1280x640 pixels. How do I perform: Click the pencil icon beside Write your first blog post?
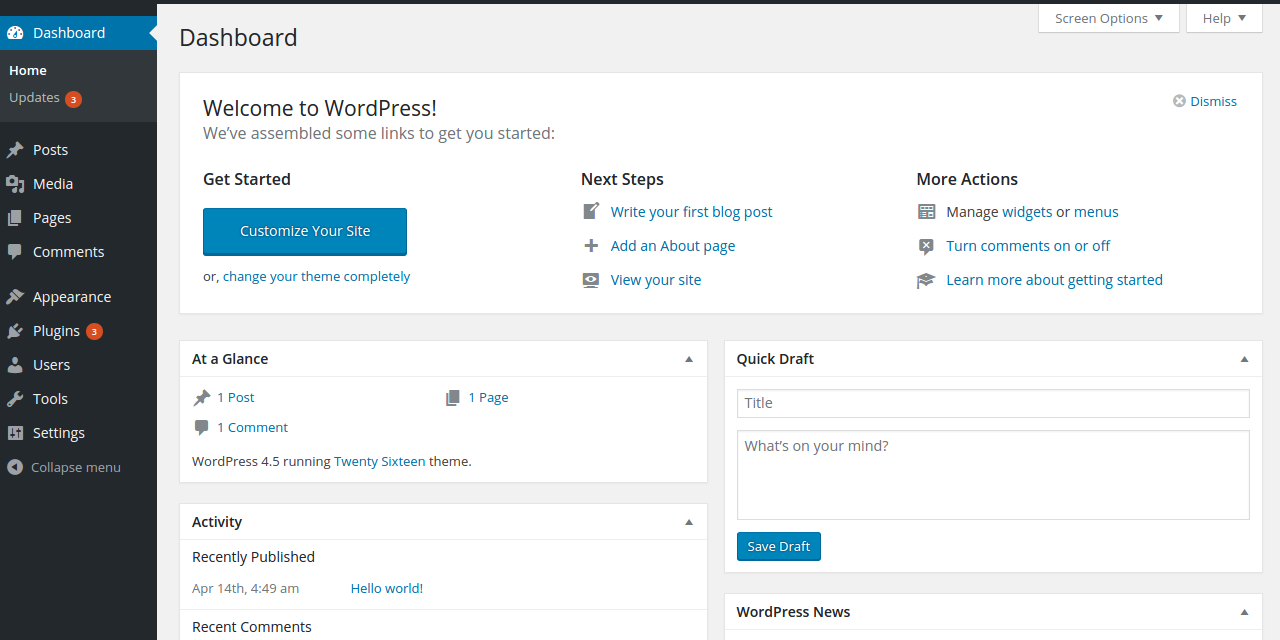tap(590, 211)
